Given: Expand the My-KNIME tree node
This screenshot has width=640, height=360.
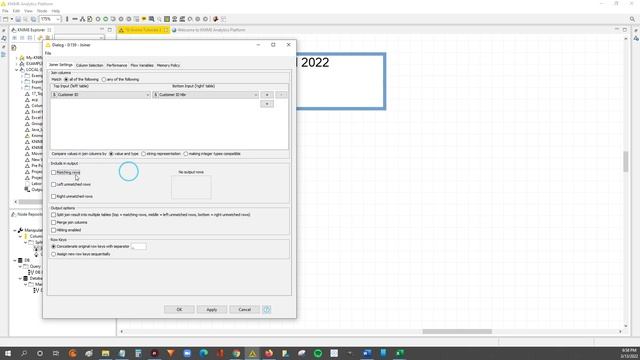Looking at the screenshot, I should pyautogui.click(x=17, y=58).
